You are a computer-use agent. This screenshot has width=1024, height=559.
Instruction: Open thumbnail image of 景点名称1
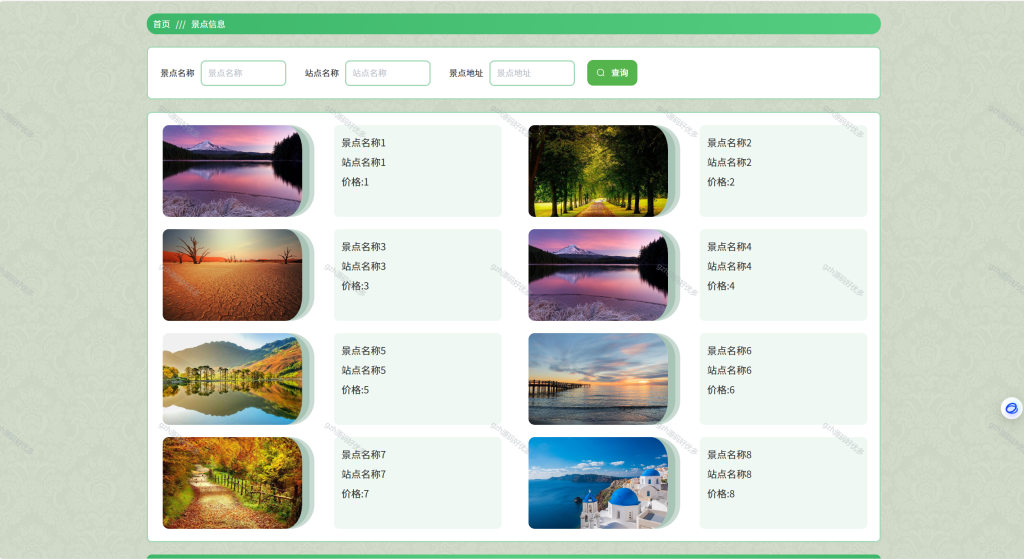(x=232, y=171)
